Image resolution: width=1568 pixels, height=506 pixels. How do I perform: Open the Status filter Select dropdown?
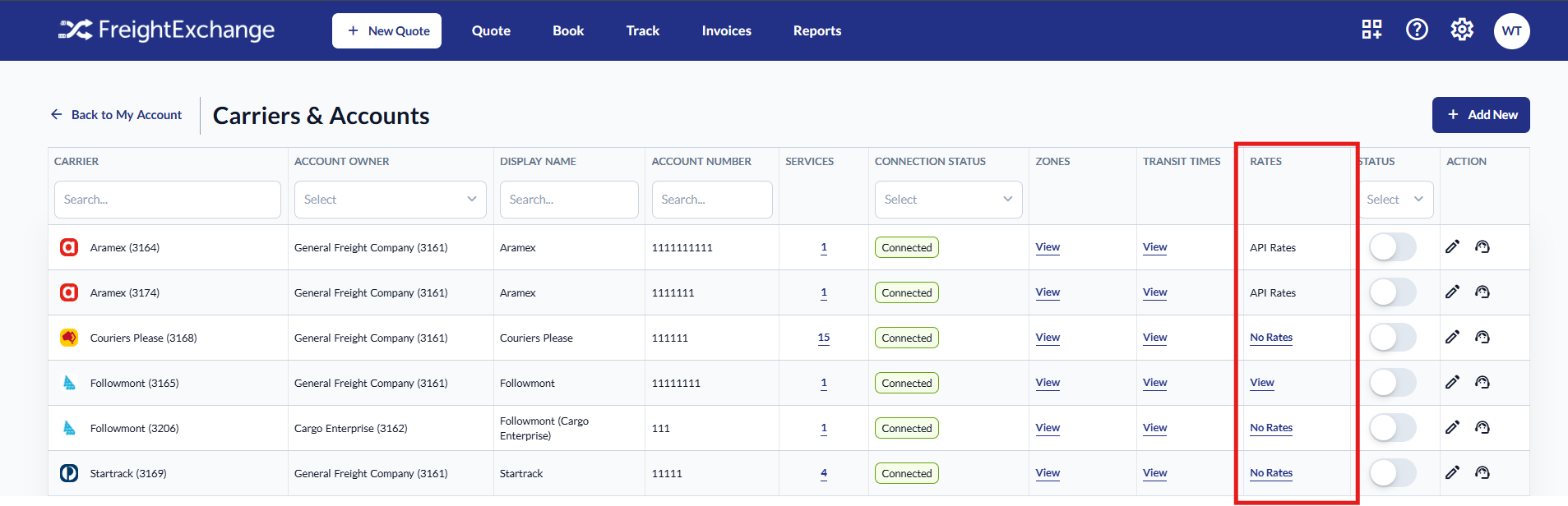1395,200
